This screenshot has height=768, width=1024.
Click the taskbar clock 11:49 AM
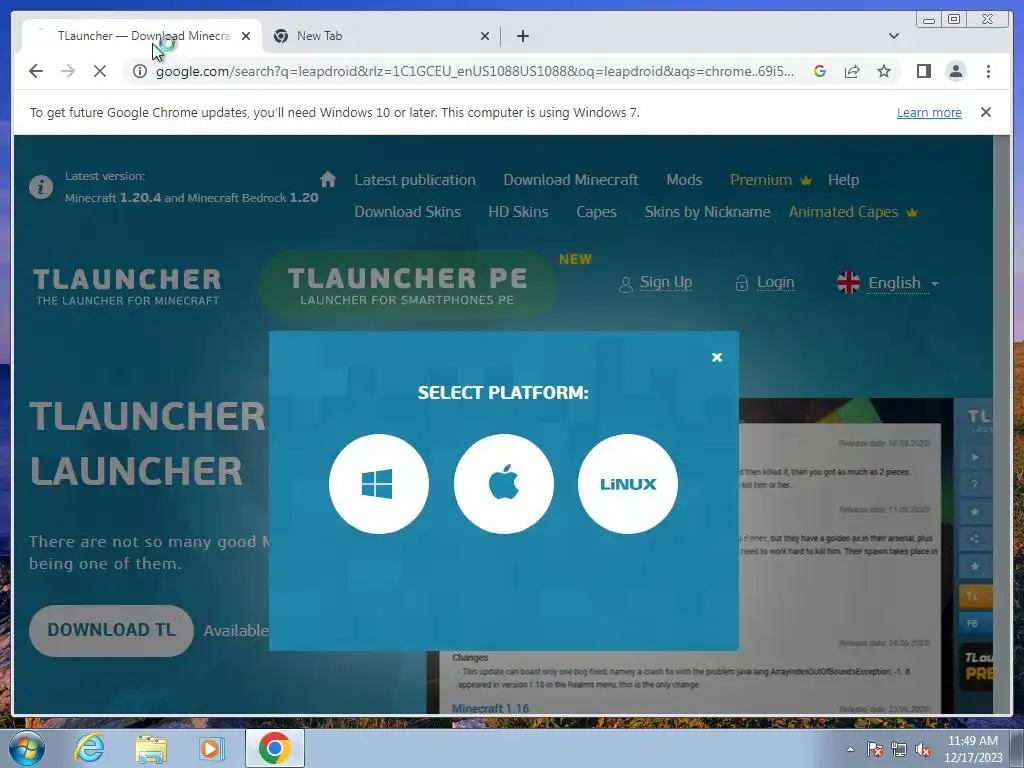(972, 749)
